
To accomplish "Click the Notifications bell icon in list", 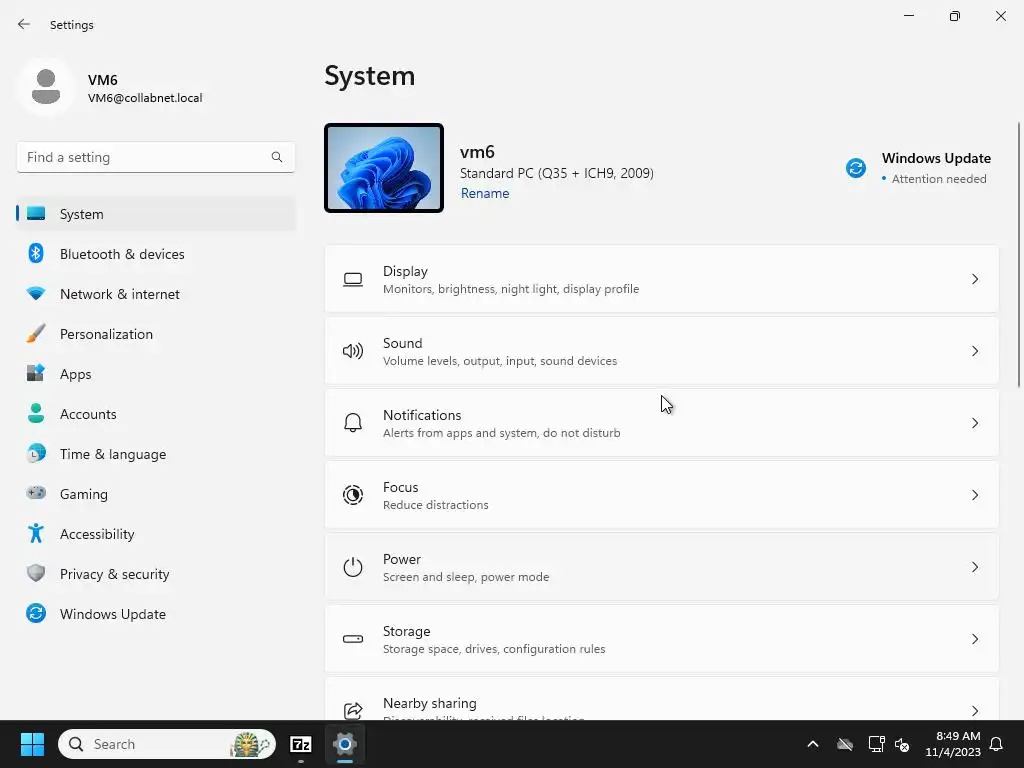I will [x=353, y=423].
